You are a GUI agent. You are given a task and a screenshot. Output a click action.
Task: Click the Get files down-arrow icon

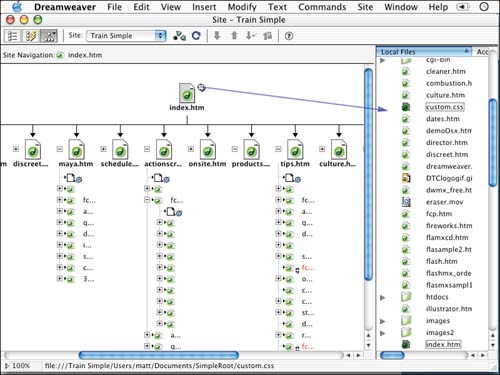pos(217,35)
